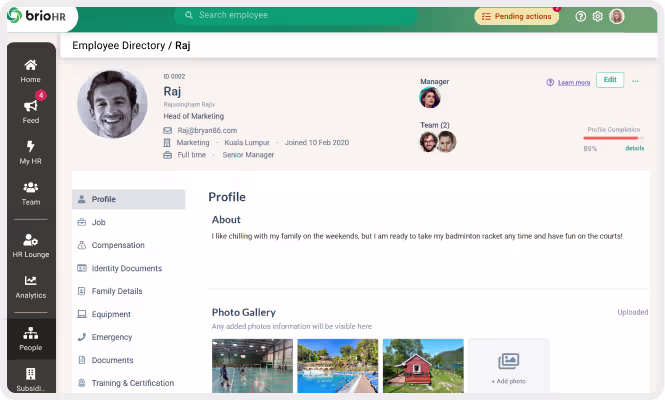Viewport: 665px width, 400px height.
Task: Open the Analytics chart icon
Action: tap(31, 282)
